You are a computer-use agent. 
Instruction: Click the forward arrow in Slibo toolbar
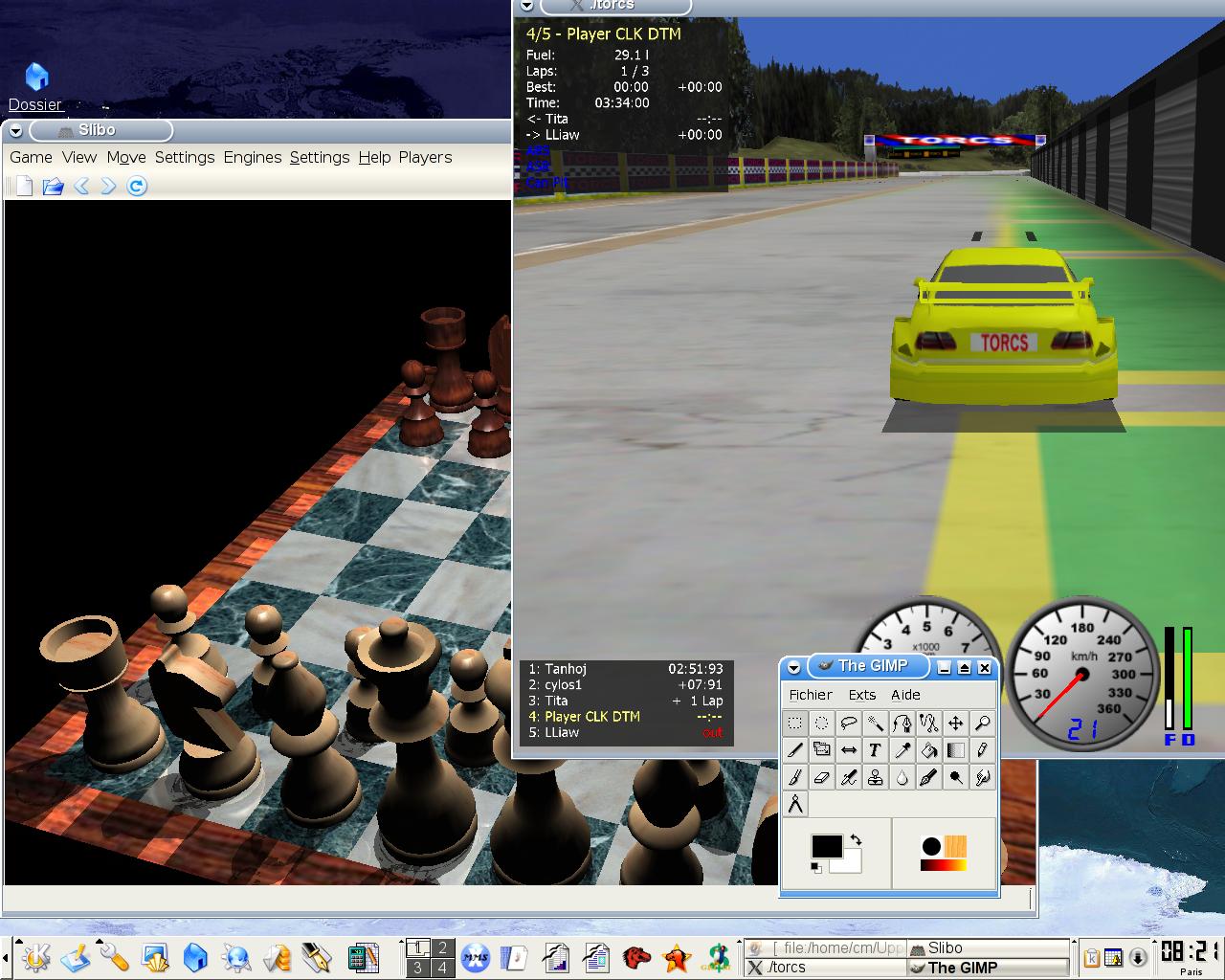[x=108, y=186]
